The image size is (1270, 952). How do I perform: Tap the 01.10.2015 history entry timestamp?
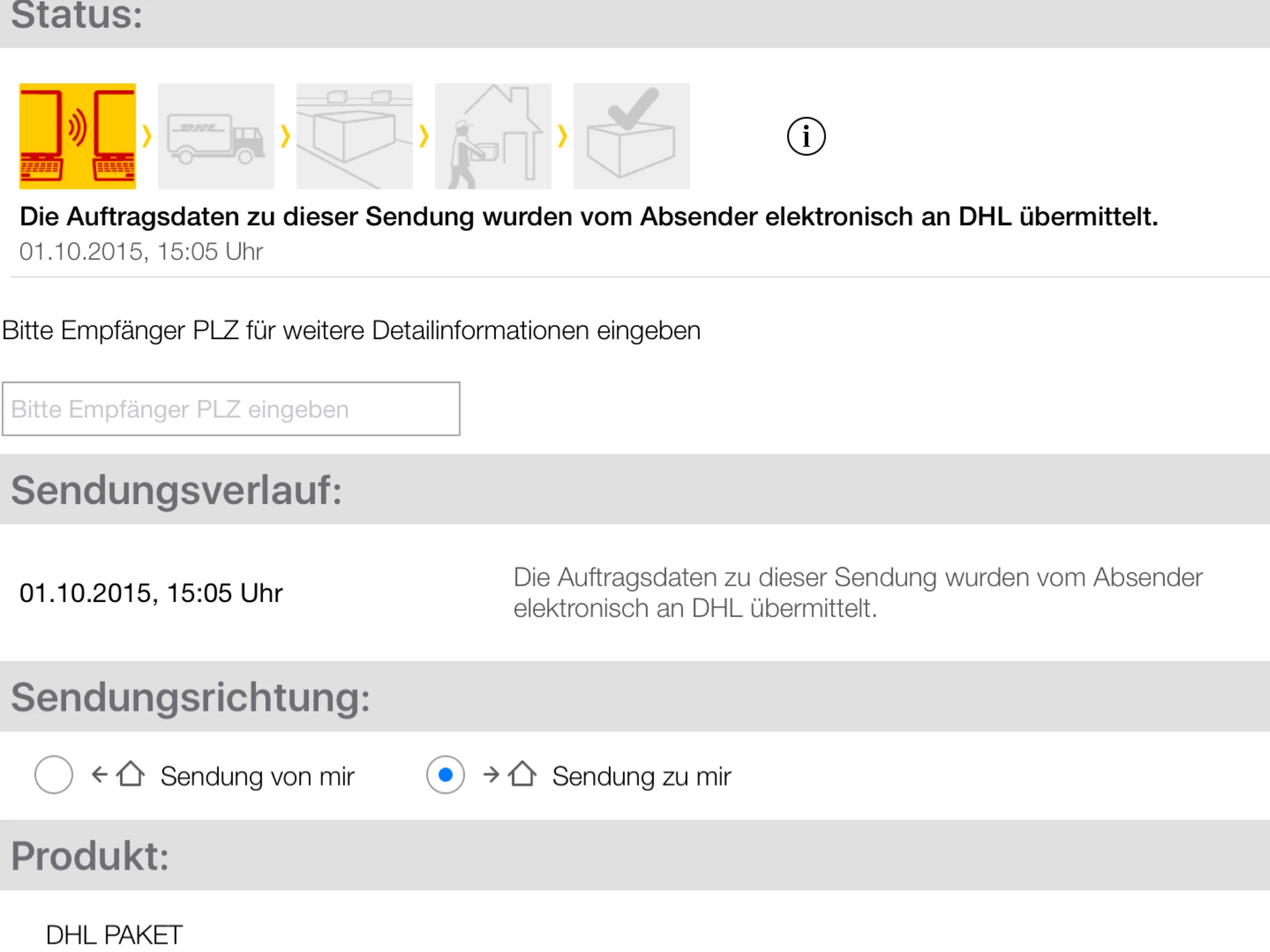(151, 593)
